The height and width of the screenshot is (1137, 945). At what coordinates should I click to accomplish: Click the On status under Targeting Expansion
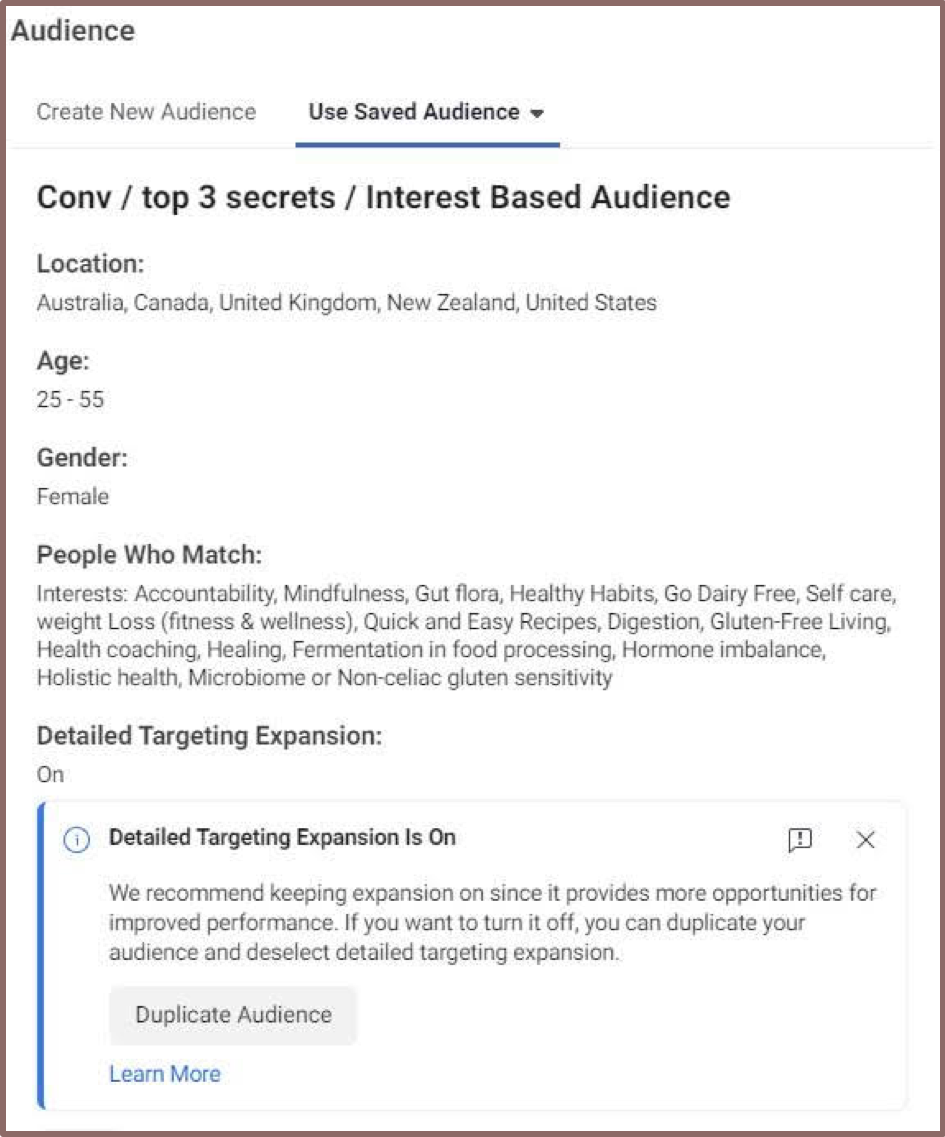(50, 774)
